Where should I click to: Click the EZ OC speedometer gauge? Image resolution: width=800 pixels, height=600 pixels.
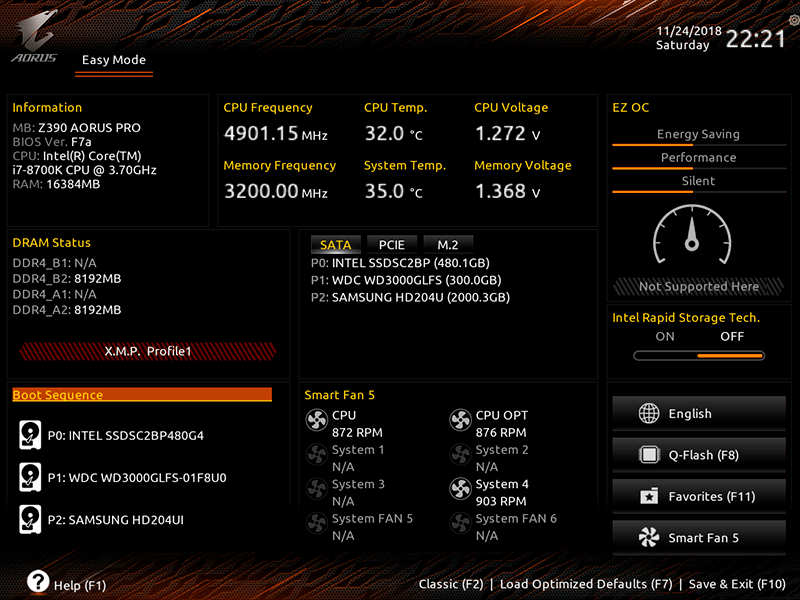click(692, 234)
